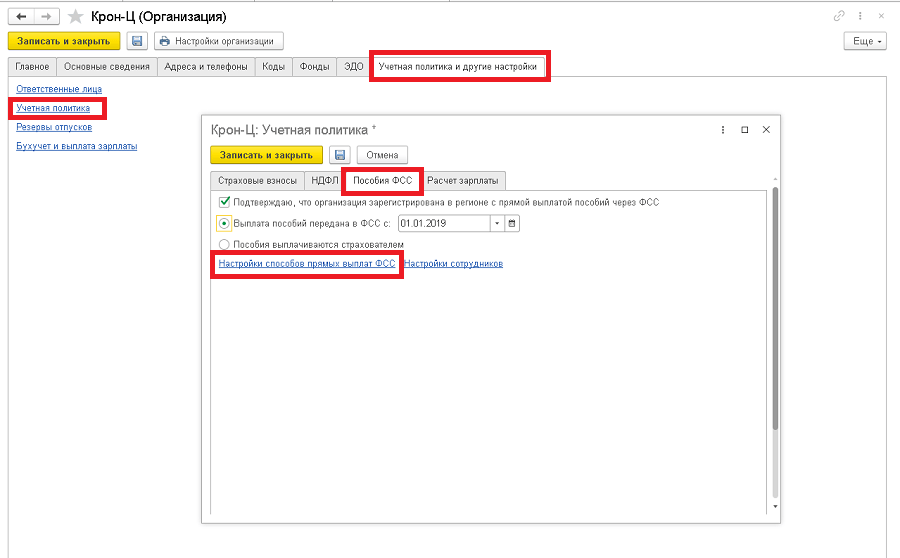900x558 pixels.
Task: Open the 'Еще' dropdown menu
Action: 865,41
